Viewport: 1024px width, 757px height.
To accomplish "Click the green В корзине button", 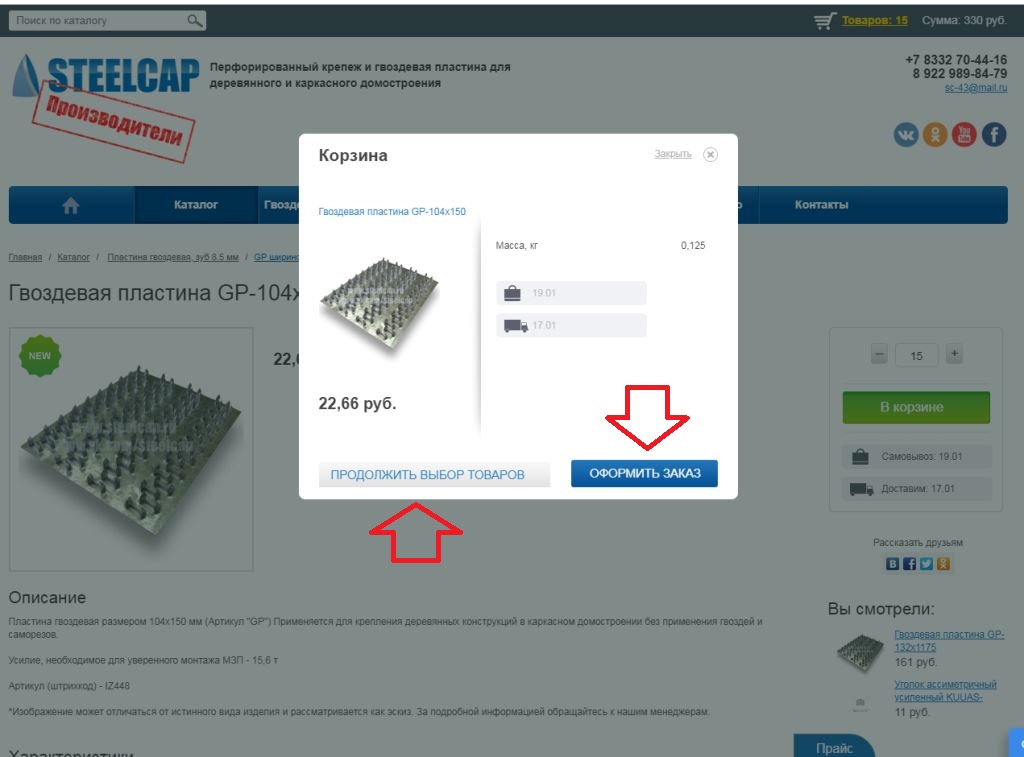I will click(x=916, y=408).
